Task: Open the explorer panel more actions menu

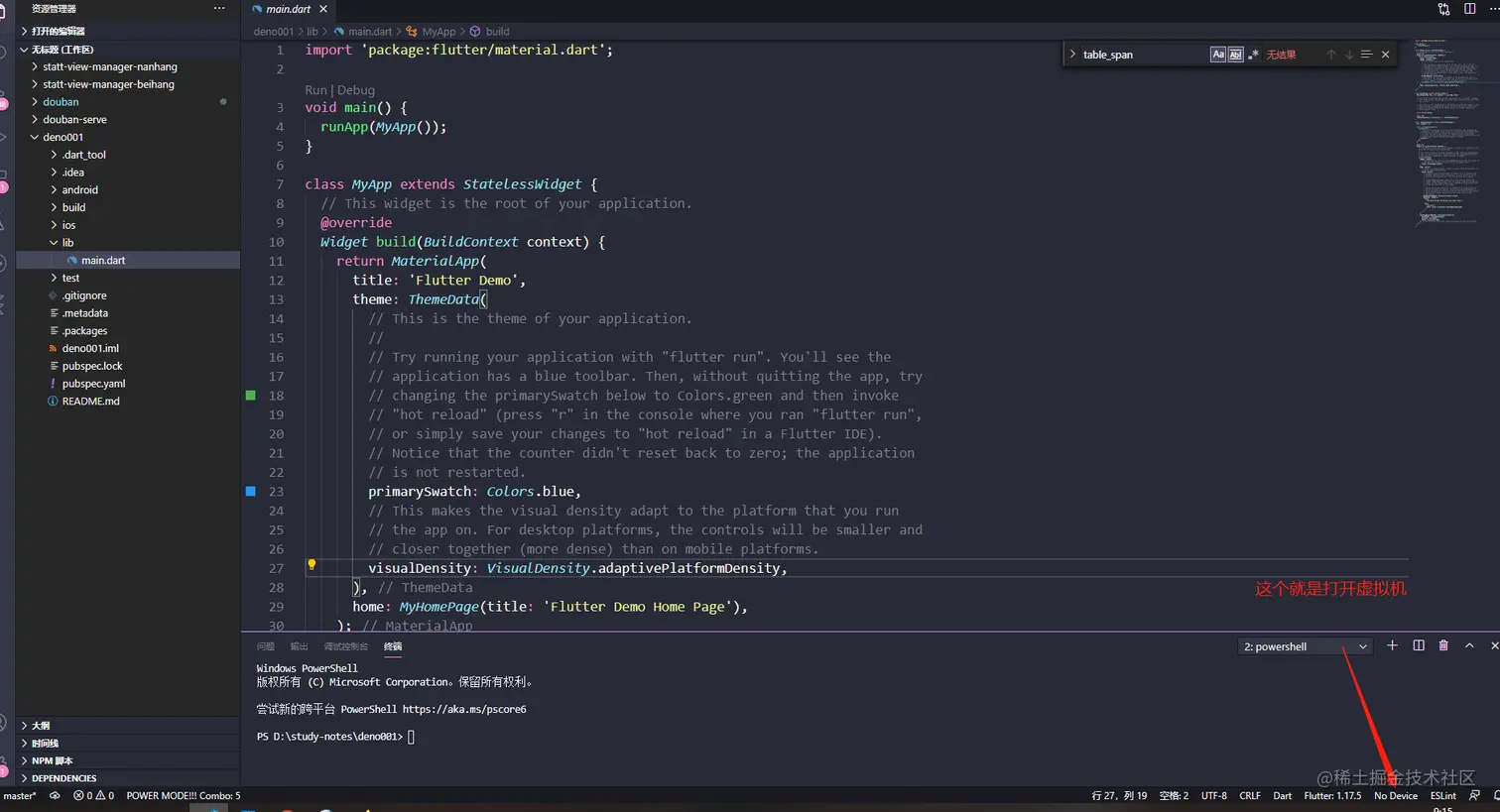Action: (x=219, y=8)
